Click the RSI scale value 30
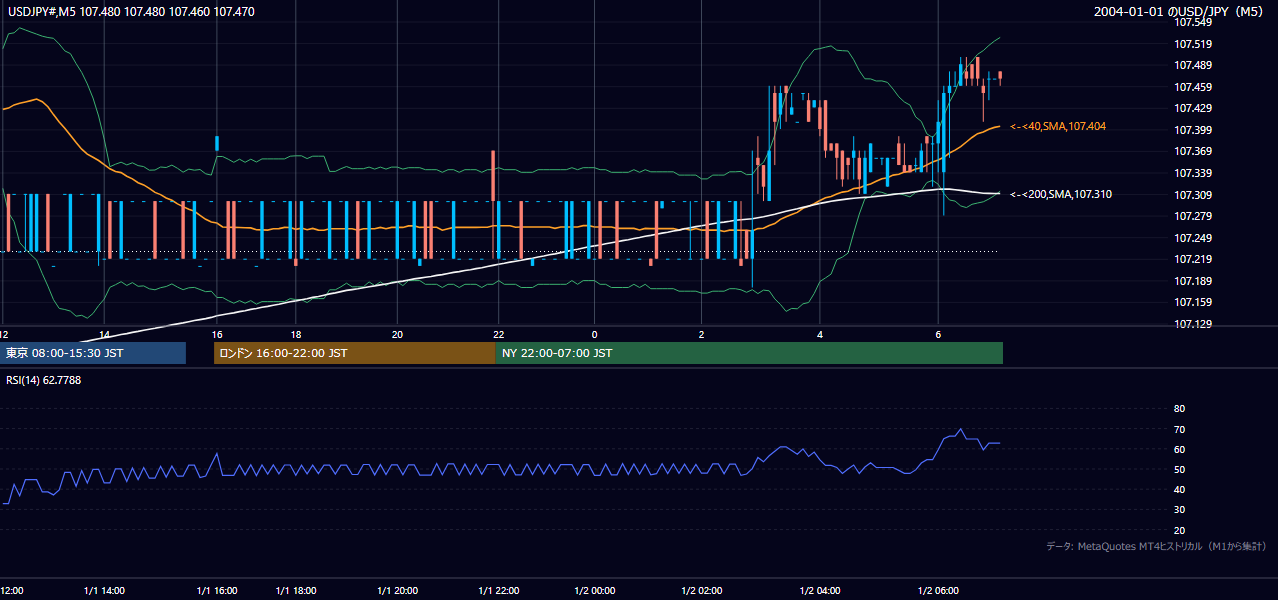 1179,510
